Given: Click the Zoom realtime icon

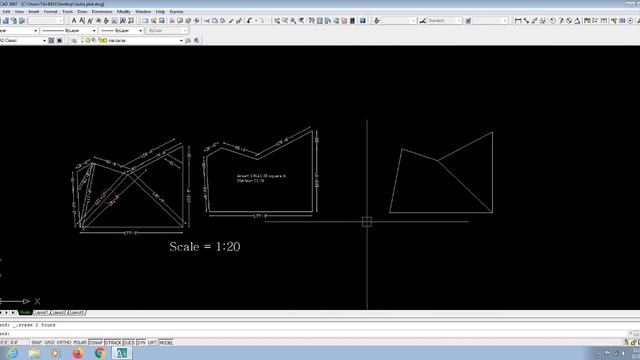Looking at the screenshot, I should pyautogui.click(x=285, y=21).
